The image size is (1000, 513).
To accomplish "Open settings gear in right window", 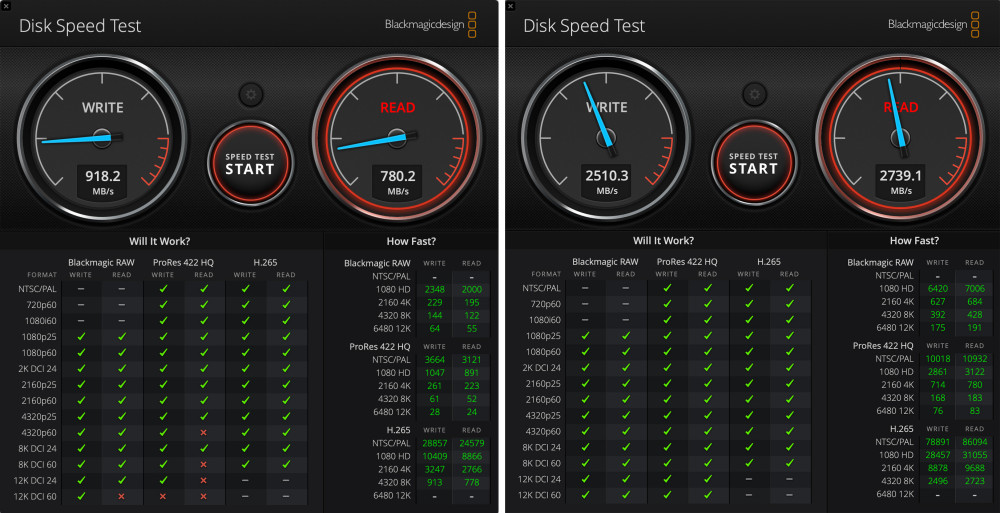I will [754, 94].
